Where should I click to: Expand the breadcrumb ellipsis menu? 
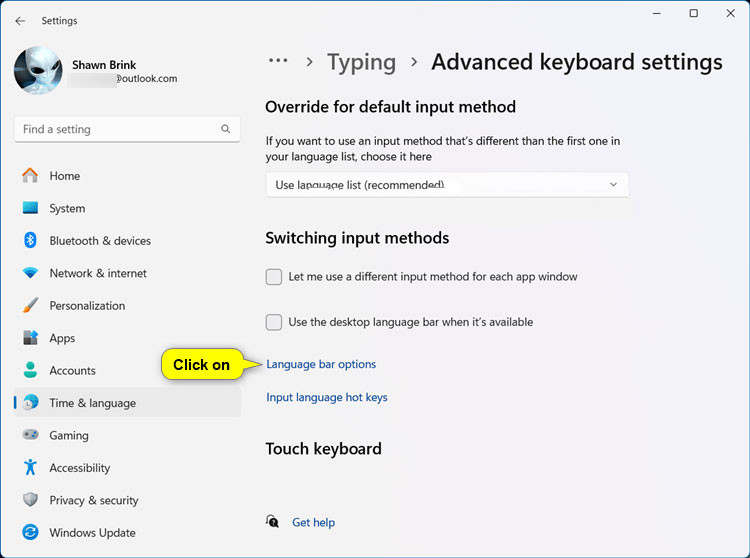278,61
